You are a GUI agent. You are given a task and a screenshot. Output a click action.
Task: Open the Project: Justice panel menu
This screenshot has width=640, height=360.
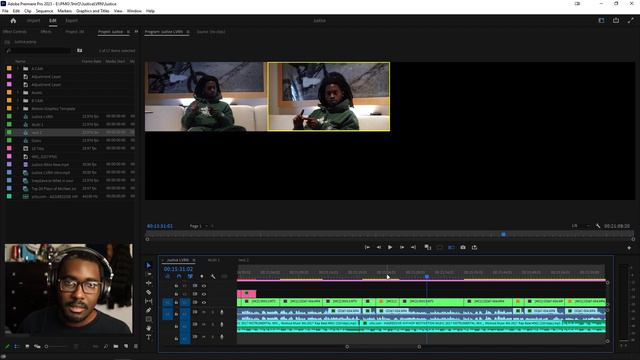[x=128, y=31]
